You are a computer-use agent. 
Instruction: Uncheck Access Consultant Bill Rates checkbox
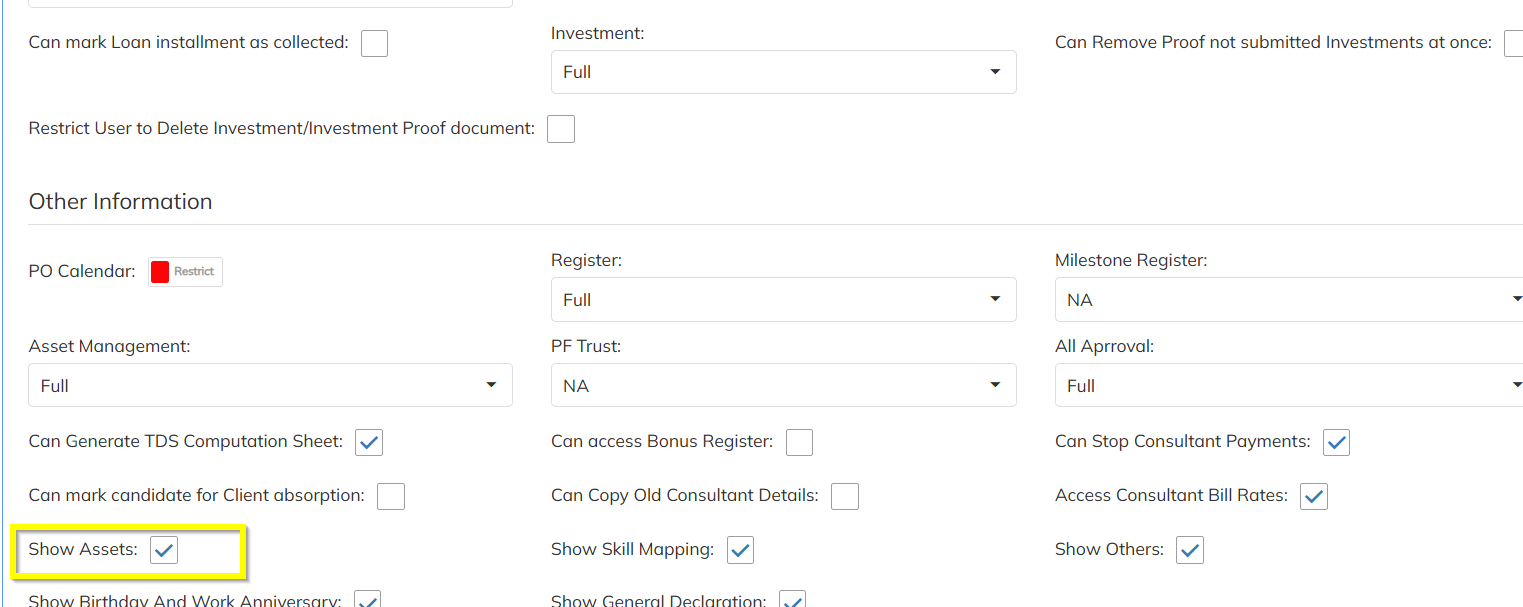(x=1314, y=496)
